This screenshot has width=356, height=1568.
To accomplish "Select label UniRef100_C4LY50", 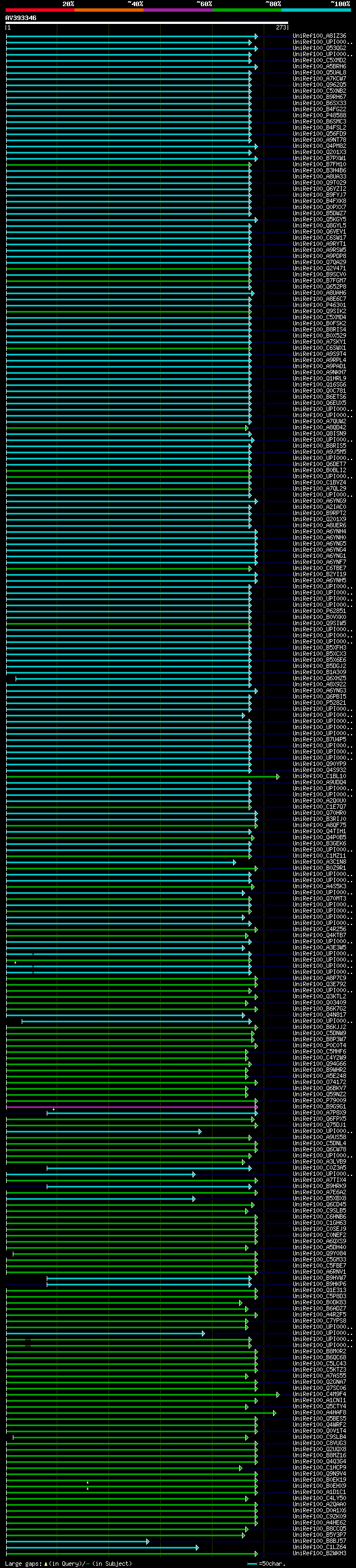I will (x=319, y=1498).
